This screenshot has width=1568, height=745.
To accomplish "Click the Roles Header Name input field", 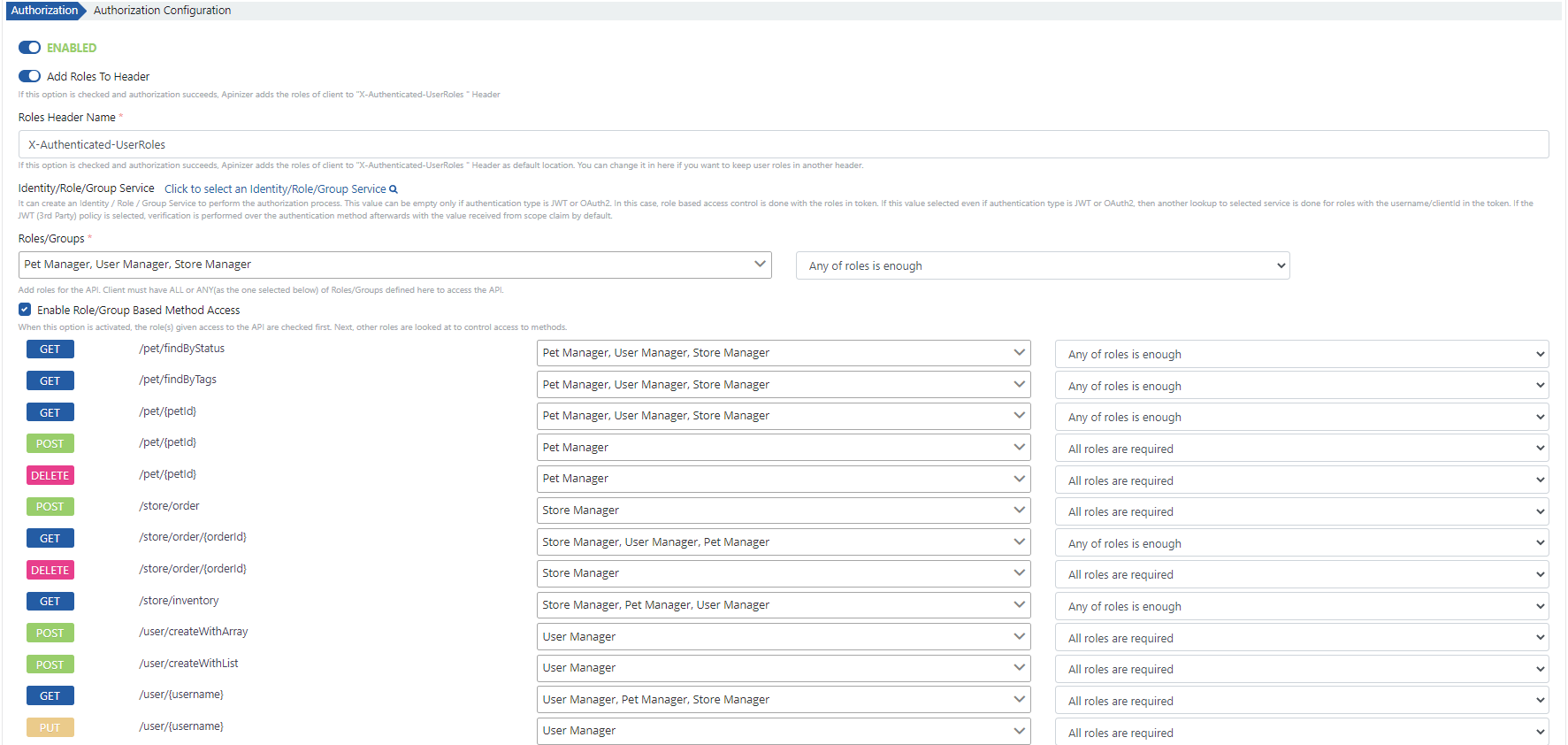I will coord(783,144).
